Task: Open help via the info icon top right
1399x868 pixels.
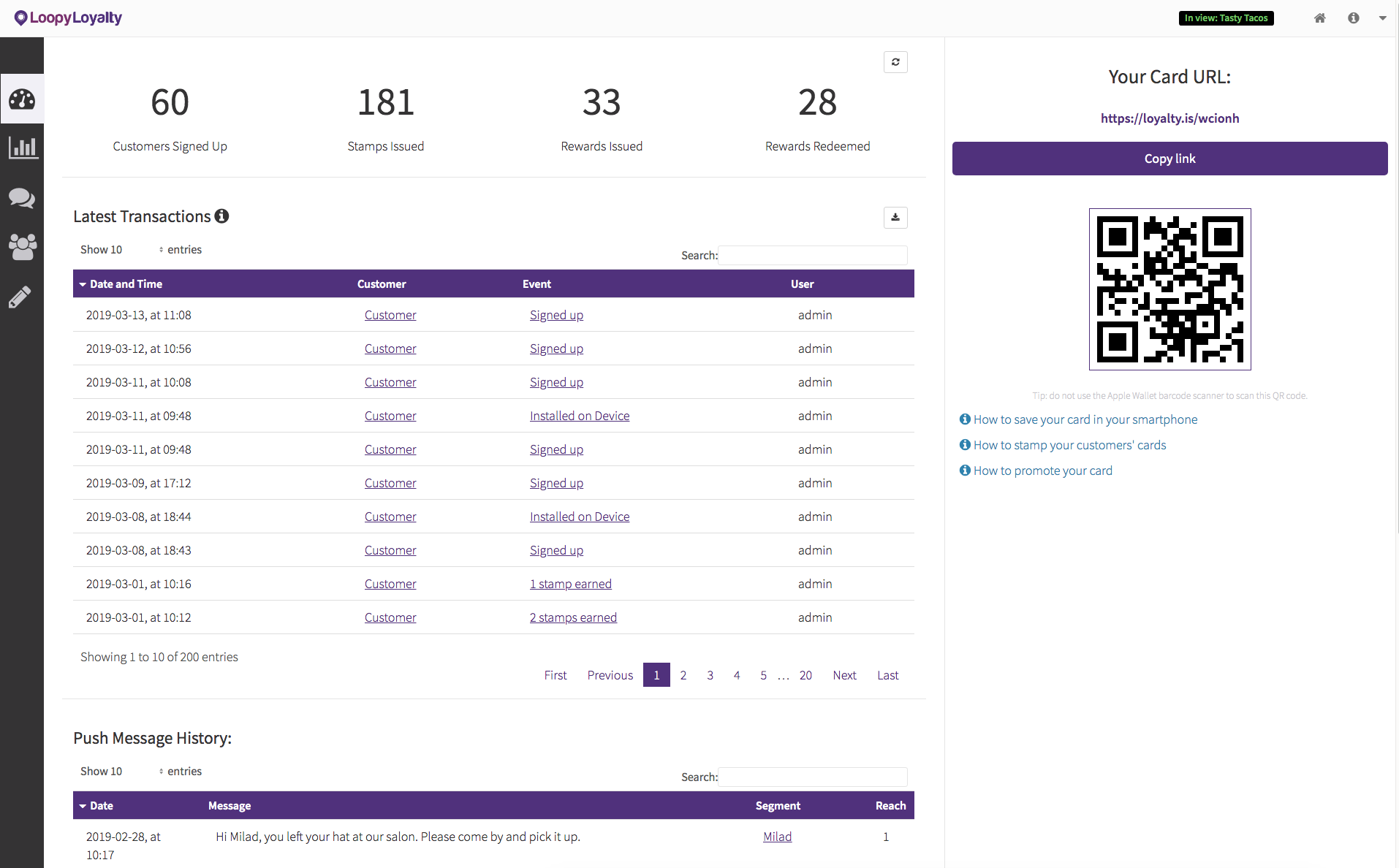Action: point(1353,18)
